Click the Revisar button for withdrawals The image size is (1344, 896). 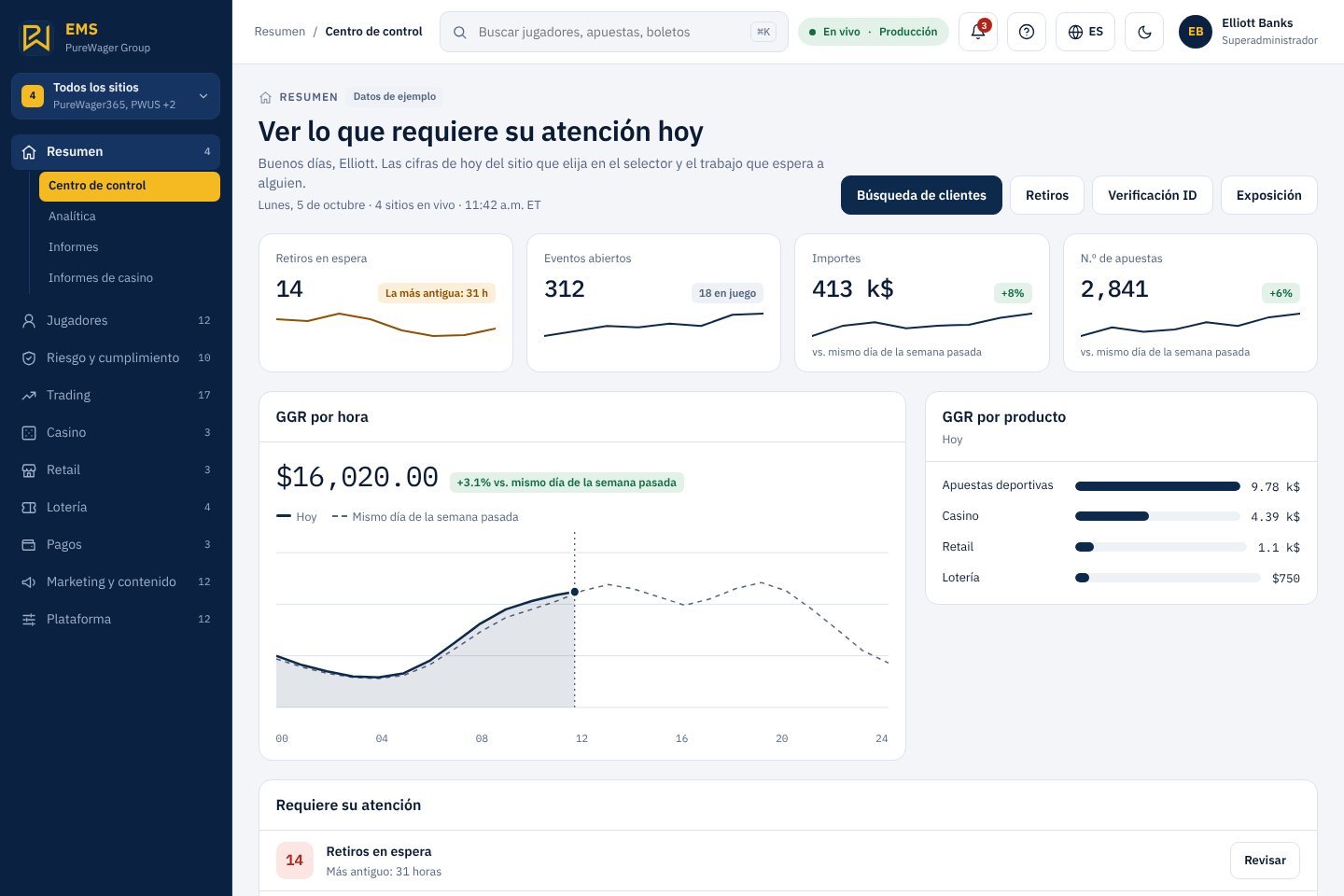(x=1265, y=861)
